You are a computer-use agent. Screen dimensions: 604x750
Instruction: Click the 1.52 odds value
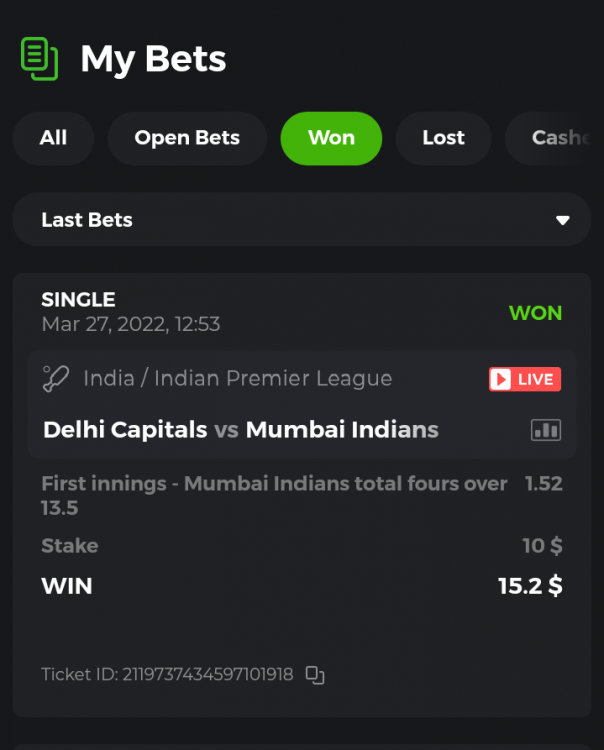click(x=544, y=484)
